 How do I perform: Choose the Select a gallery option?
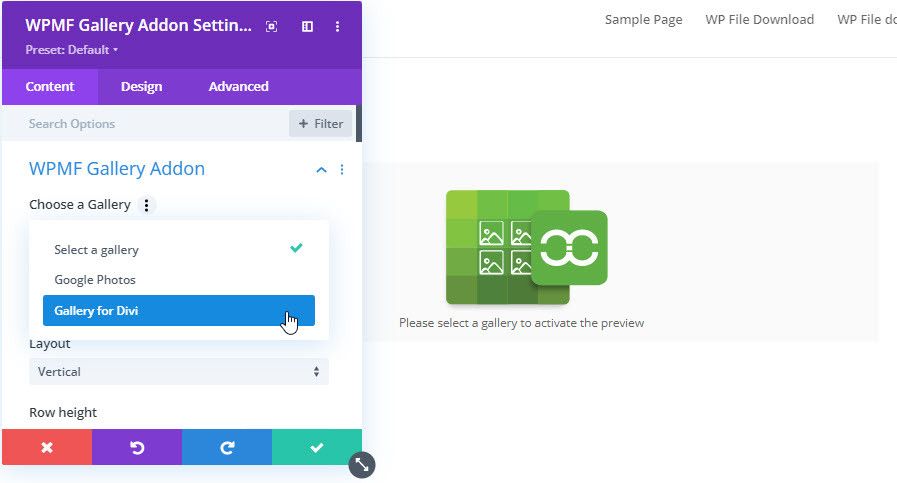pos(97,250)
